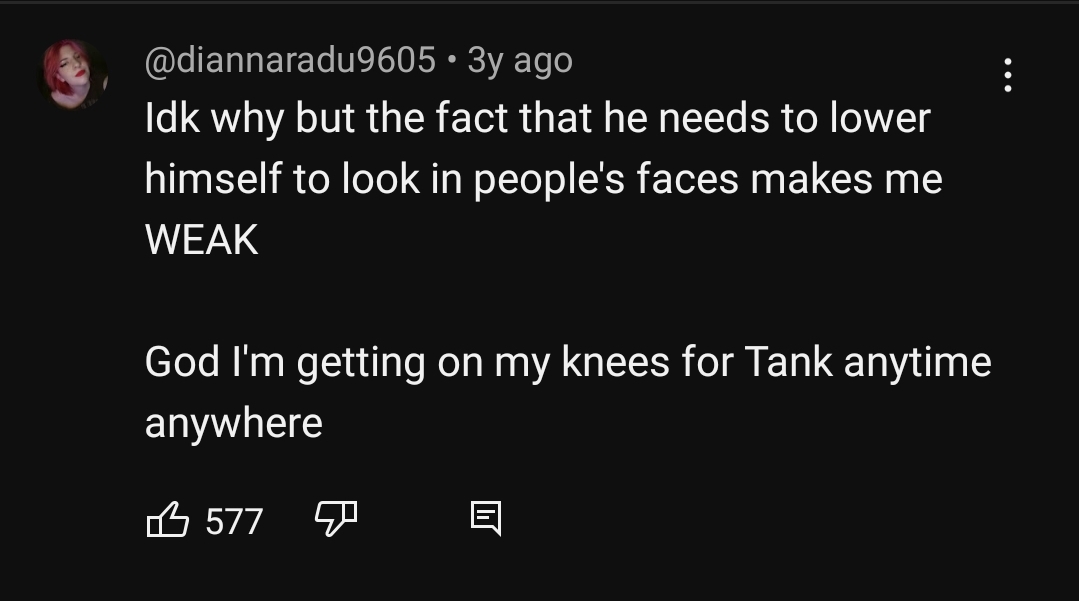1079x601 pixels.
Task: Click the line starting "himself to look"
Action: [x=543, y=180]
